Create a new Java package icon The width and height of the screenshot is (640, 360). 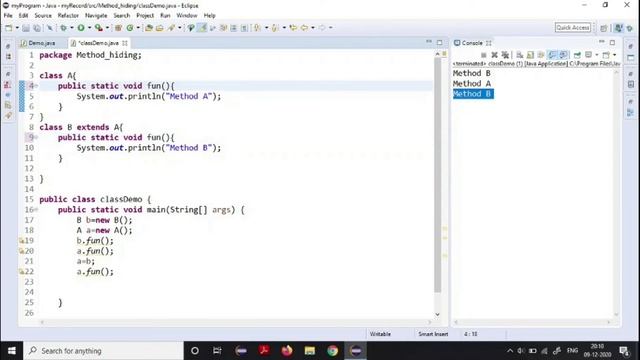tap(118, 28)
